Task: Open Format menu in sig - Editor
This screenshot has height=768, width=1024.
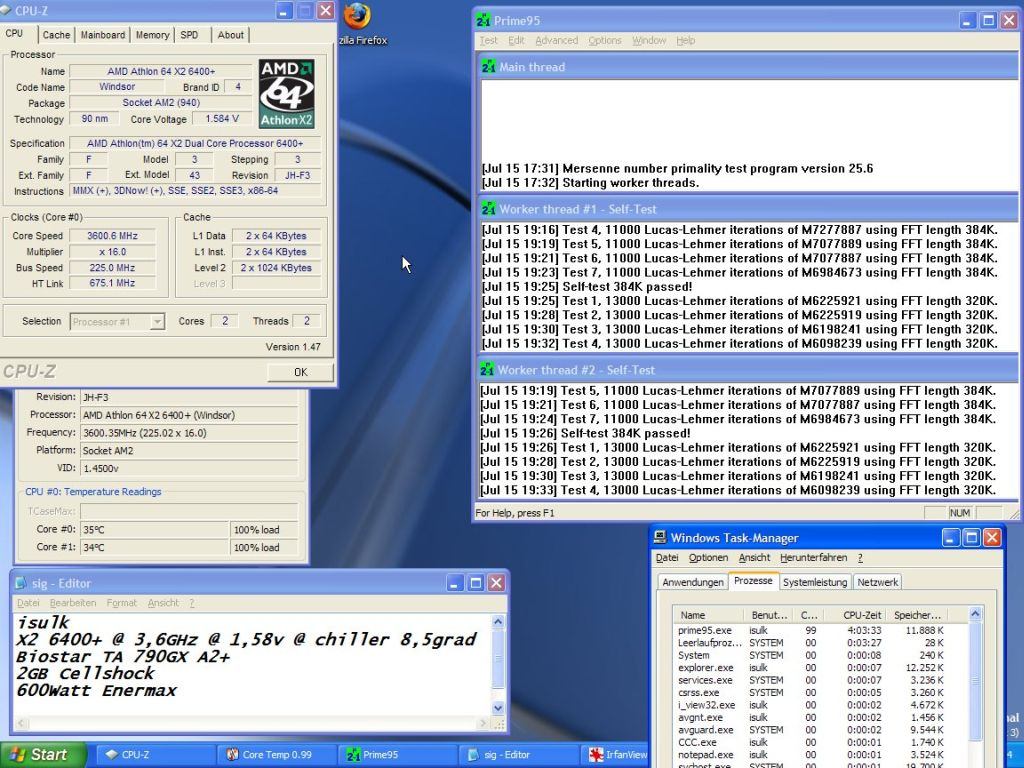Action: coord(121,603)
